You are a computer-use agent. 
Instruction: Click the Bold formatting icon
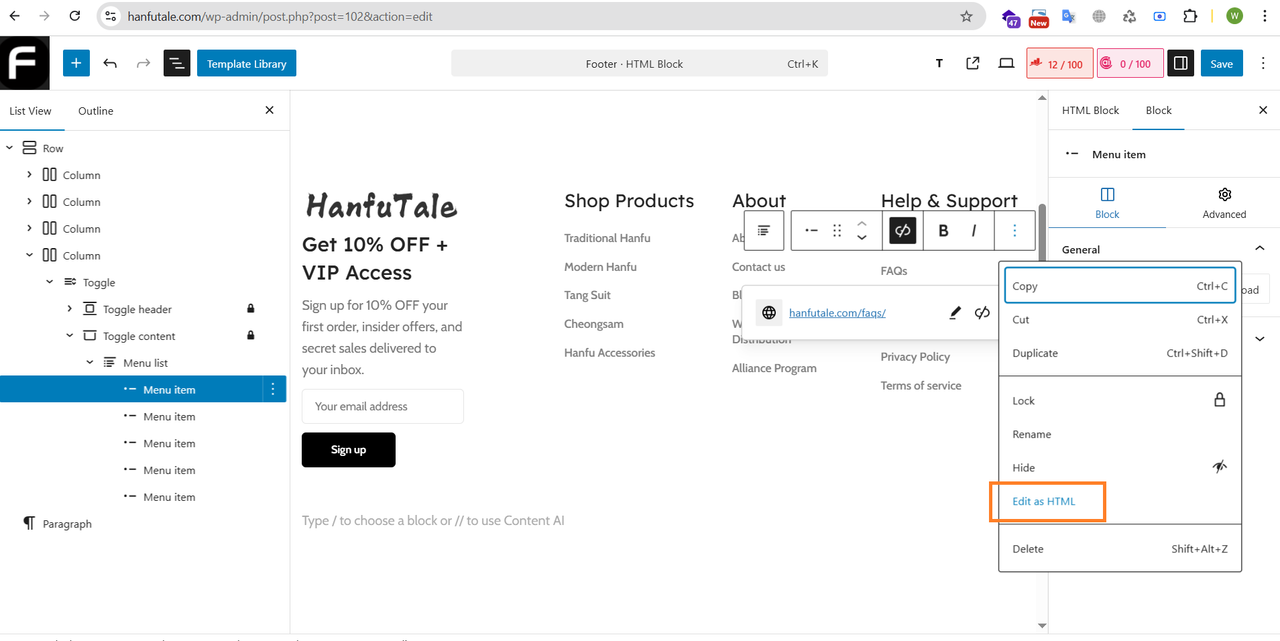point(943,230)
